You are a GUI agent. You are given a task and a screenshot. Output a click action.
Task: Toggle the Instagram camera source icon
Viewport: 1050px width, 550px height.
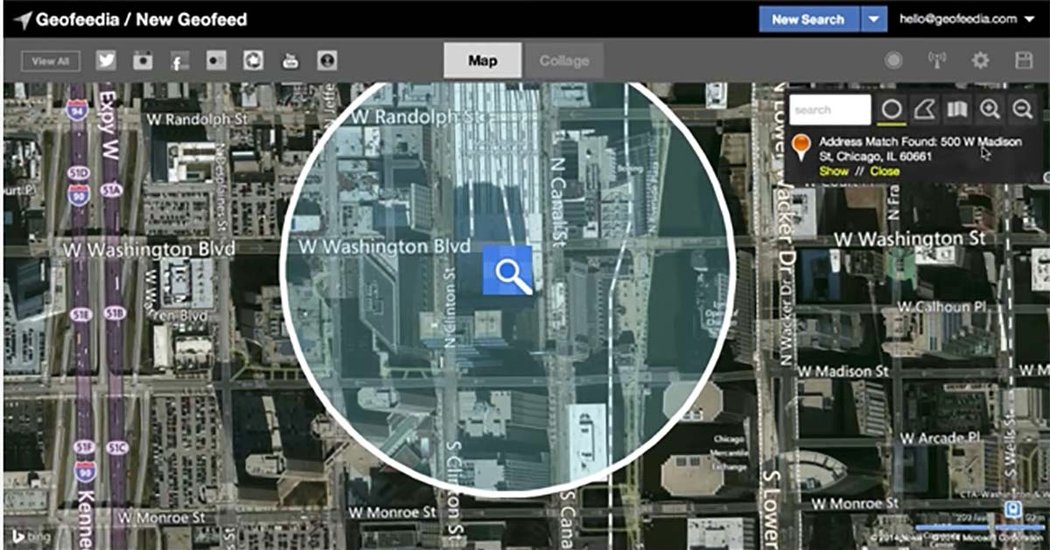(x=143, y=61)
